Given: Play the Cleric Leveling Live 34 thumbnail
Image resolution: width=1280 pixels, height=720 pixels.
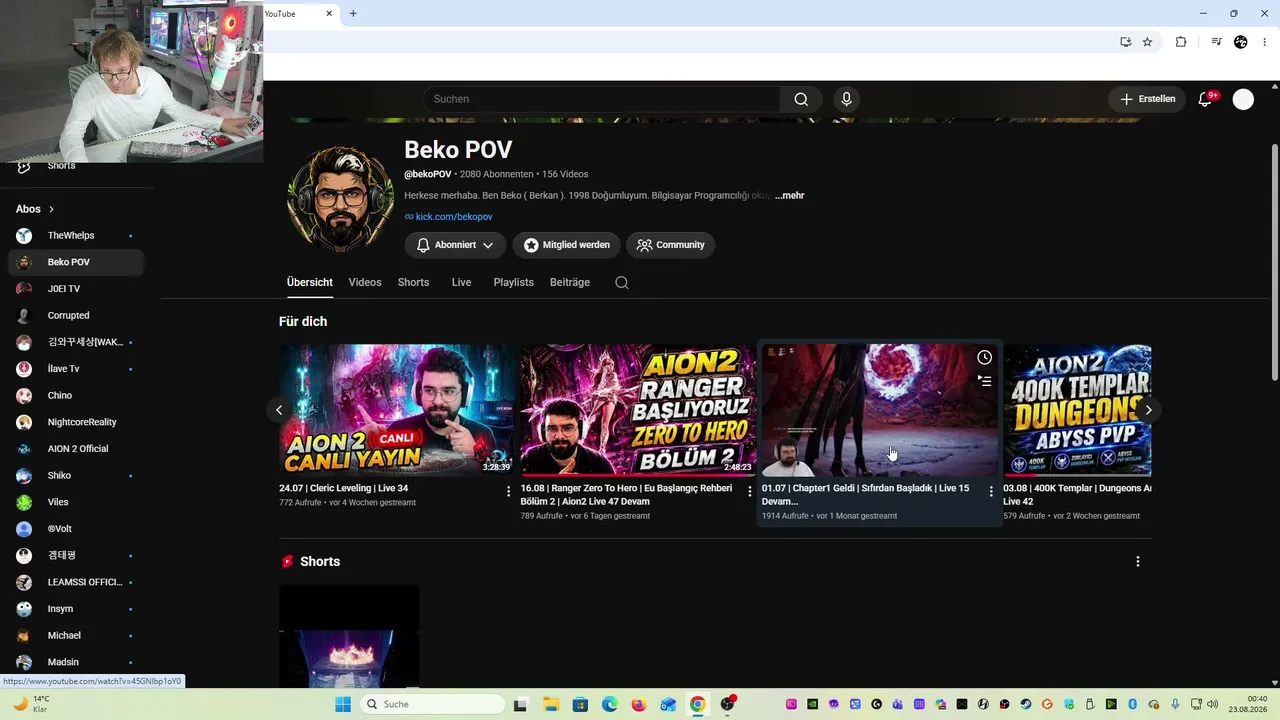Looking at the screenshot, I should pyautogui.click(x=397, y=410).
